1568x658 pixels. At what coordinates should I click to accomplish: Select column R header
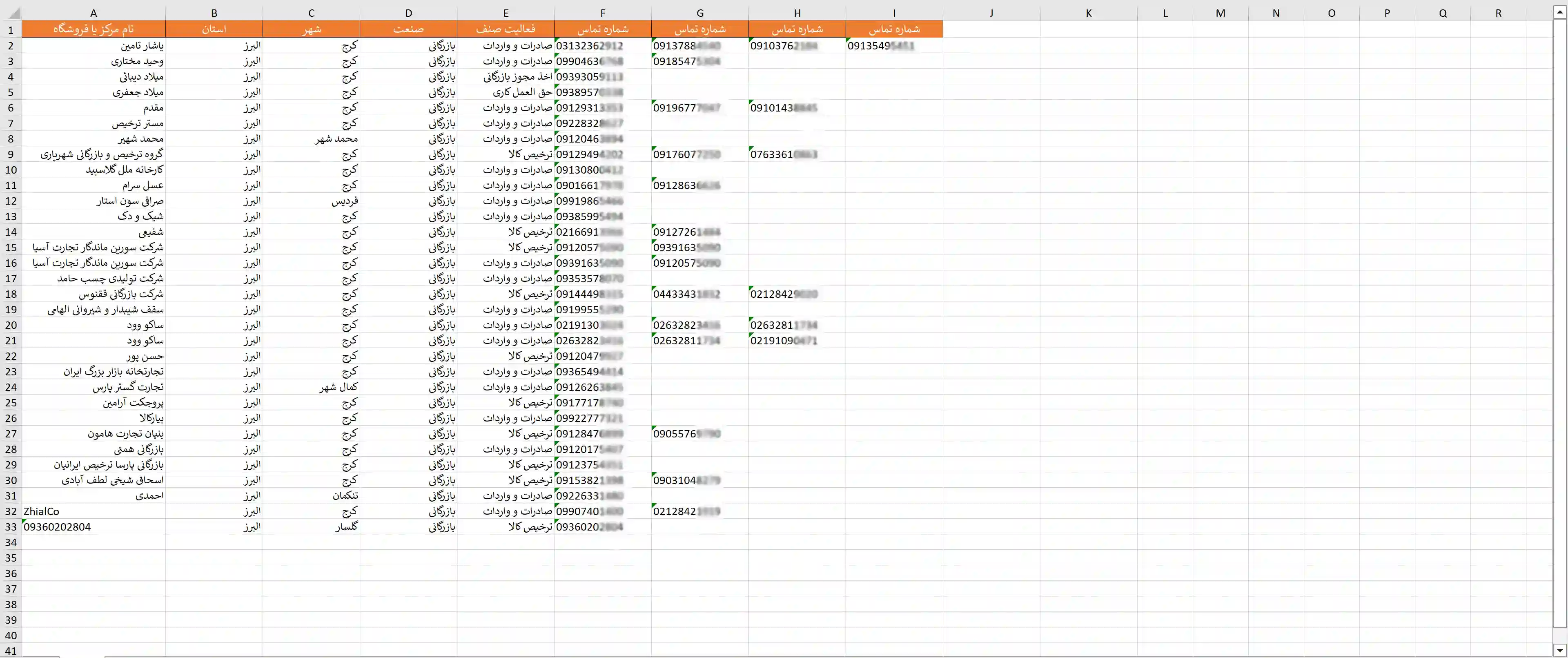tap(1499, 13)
